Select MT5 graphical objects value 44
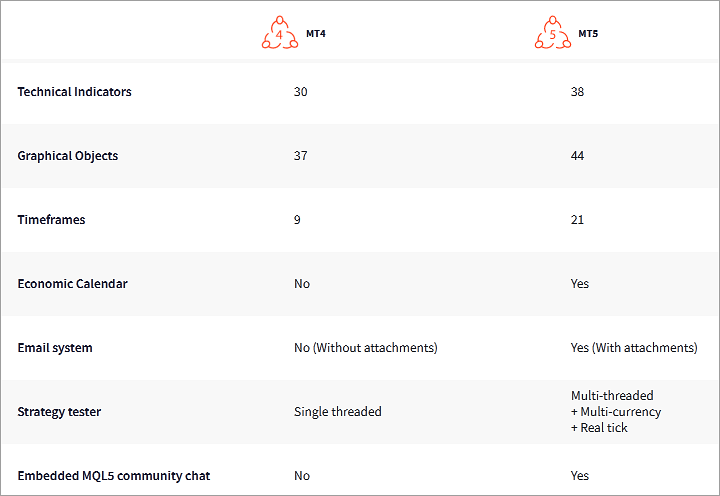 [577, 156]
